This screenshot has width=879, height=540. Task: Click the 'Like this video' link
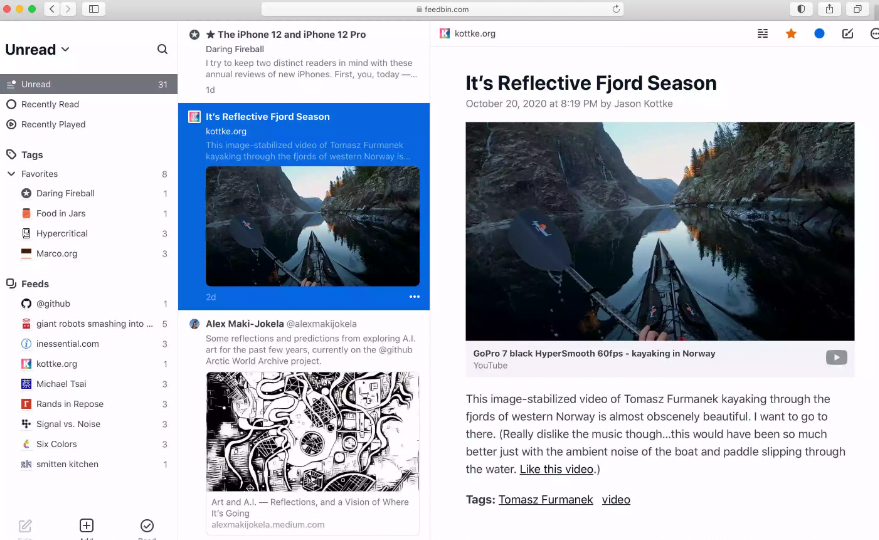click(557, 469)
